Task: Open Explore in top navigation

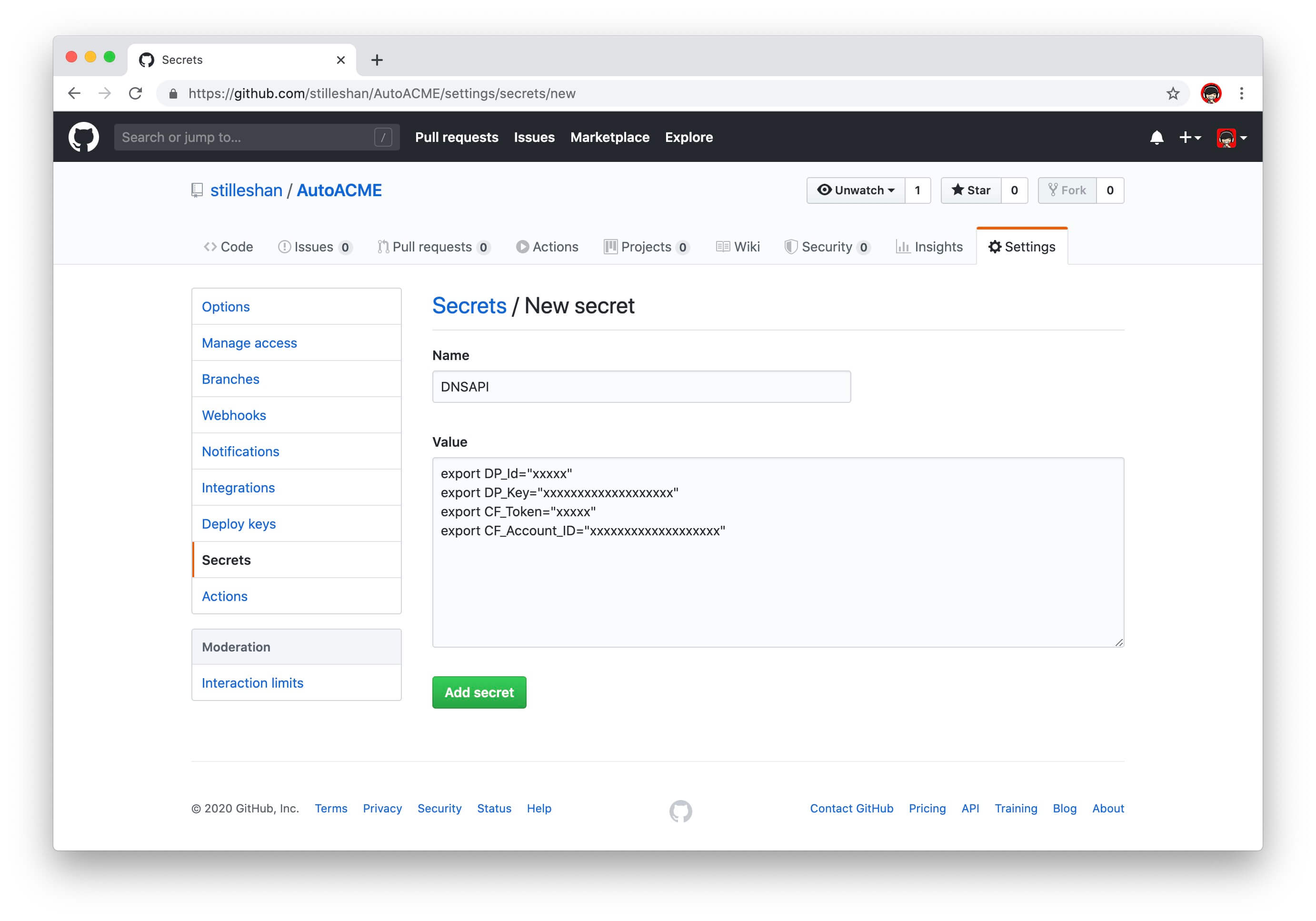Action: coord(688,138)
